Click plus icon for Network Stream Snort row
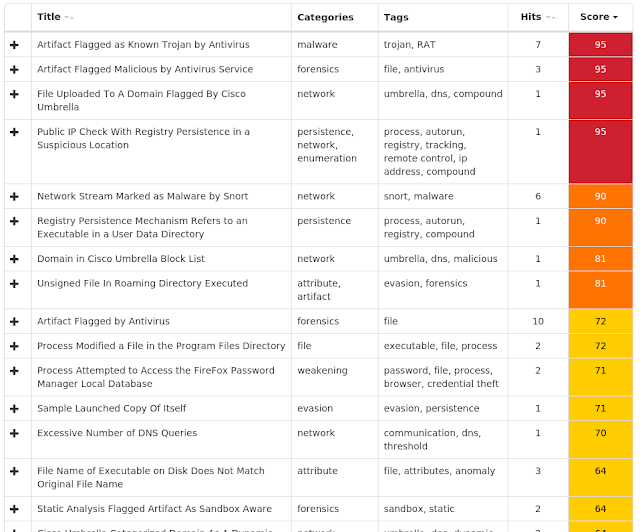The width and height of the screenshot is (640, 532). (14, 196)
